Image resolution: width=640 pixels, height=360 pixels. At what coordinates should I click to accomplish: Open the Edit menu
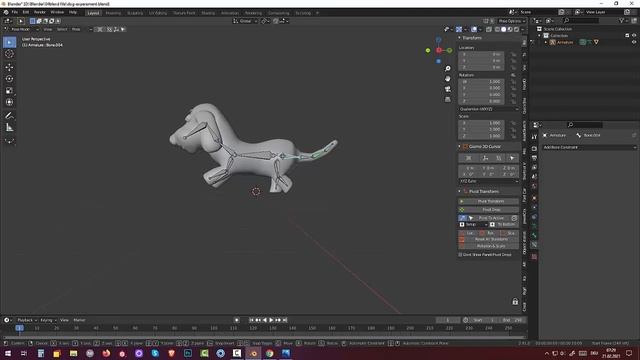(26, 12)
